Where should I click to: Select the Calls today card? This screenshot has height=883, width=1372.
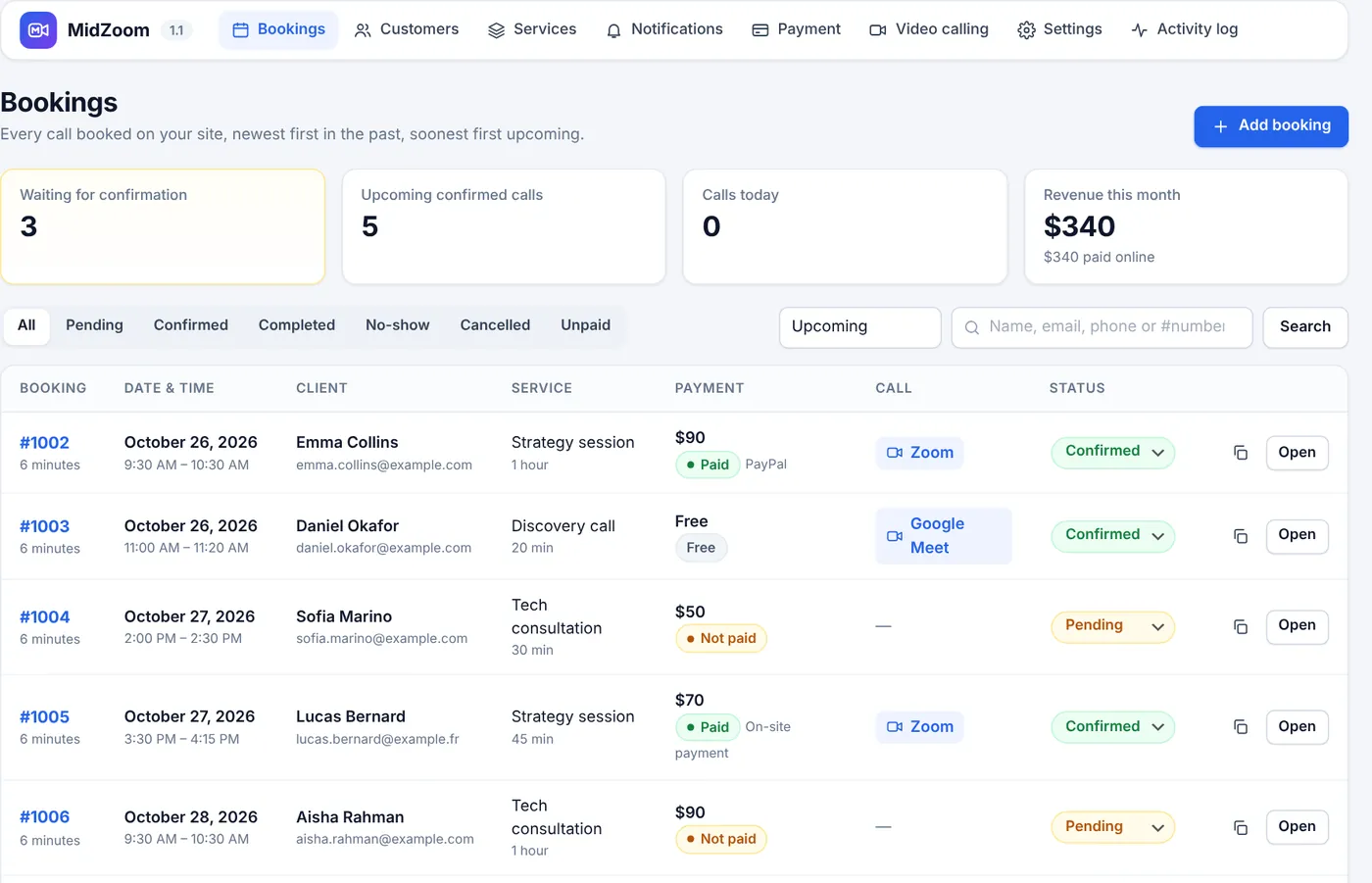click(845, 227)
